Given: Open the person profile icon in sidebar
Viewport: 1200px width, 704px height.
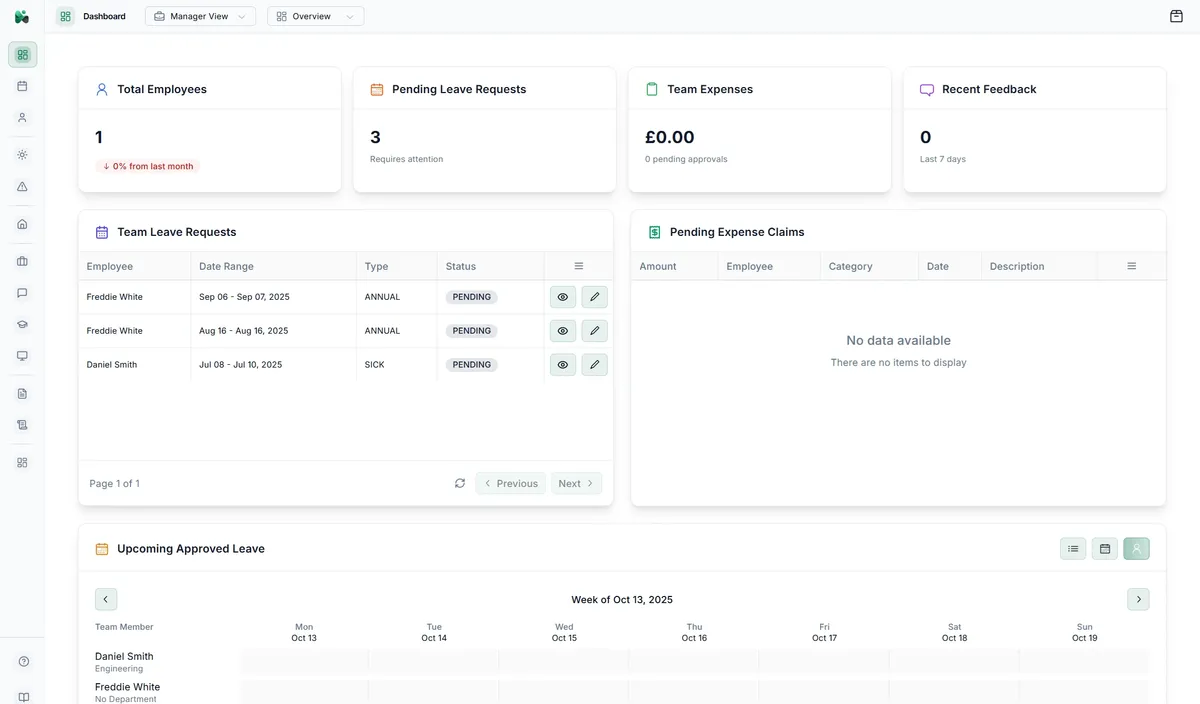Looking at the screenshot, I should point(22,117).
